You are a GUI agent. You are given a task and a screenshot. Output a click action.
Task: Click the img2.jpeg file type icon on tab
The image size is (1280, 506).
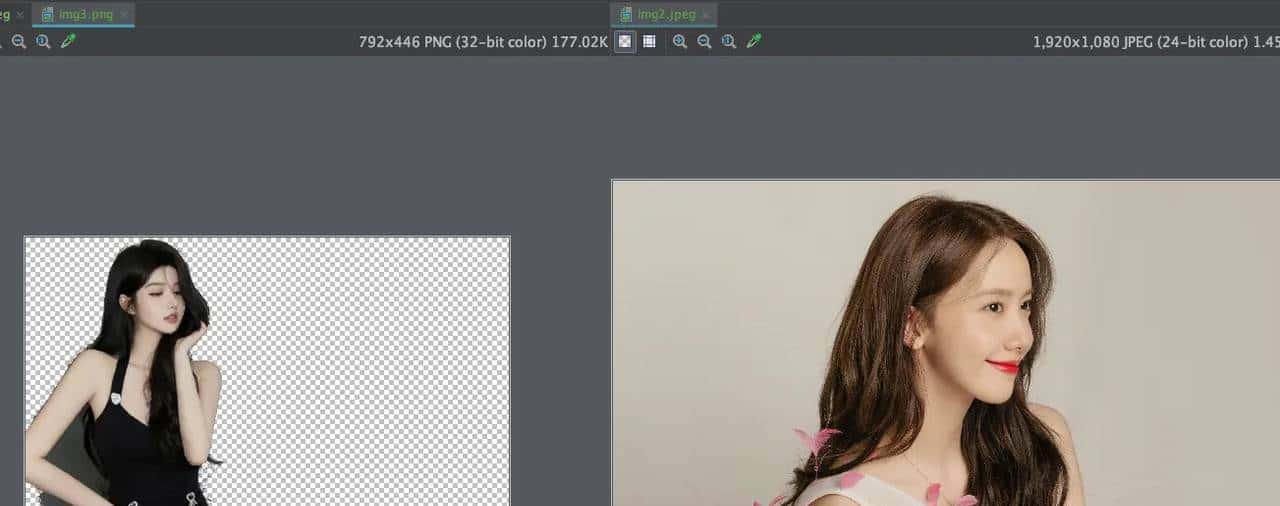[x=626, y=15]
